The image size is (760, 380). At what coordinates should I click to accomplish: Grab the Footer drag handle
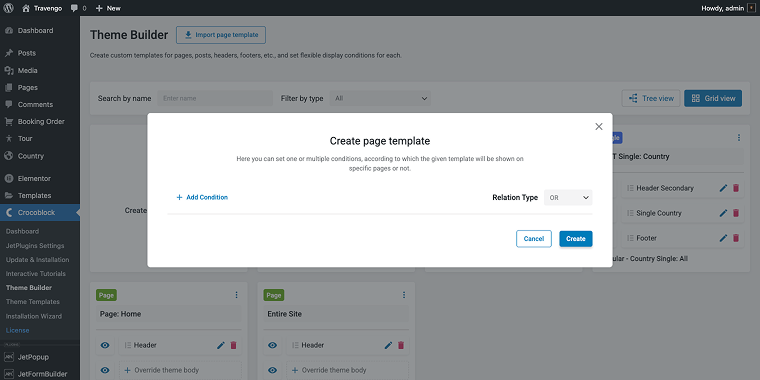point(630,238)
